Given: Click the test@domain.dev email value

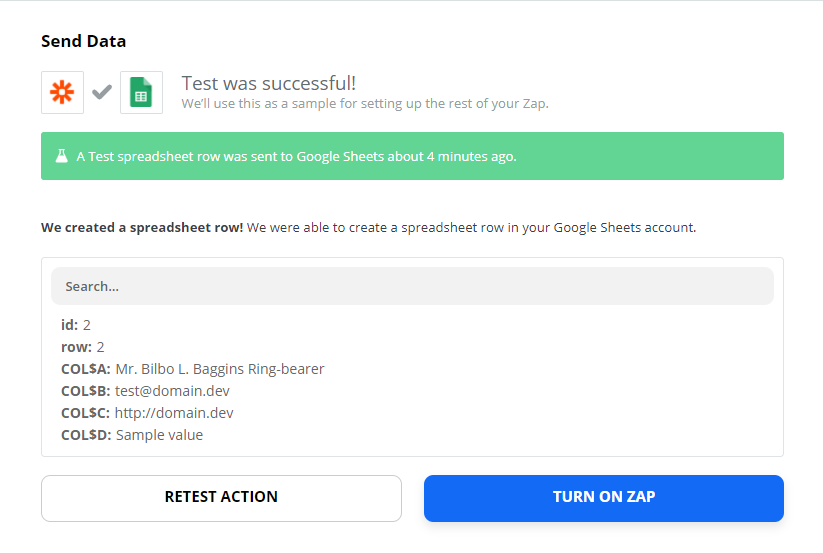Looking at the screenshot, I should [x=172, y=391].
